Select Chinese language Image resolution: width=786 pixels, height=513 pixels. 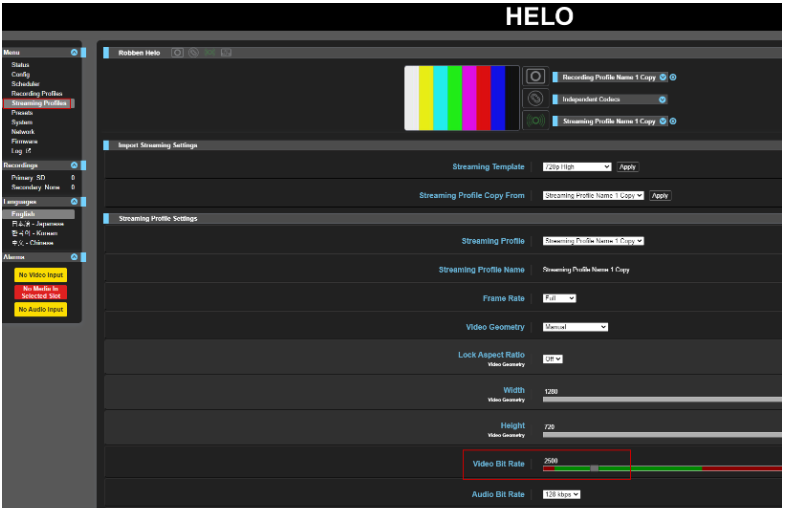click(33, 243)
